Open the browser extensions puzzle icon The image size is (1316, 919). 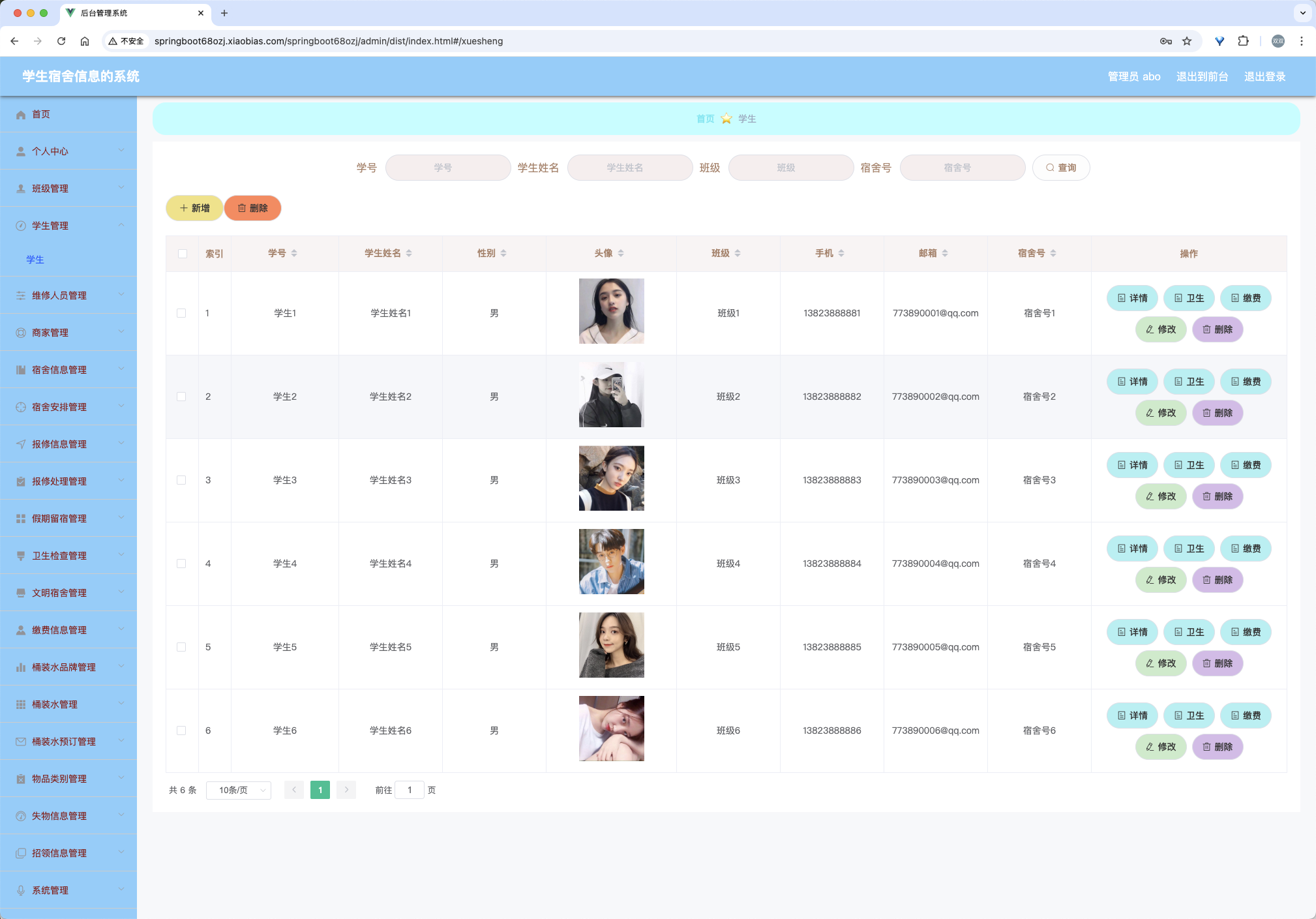(1244, 41)
